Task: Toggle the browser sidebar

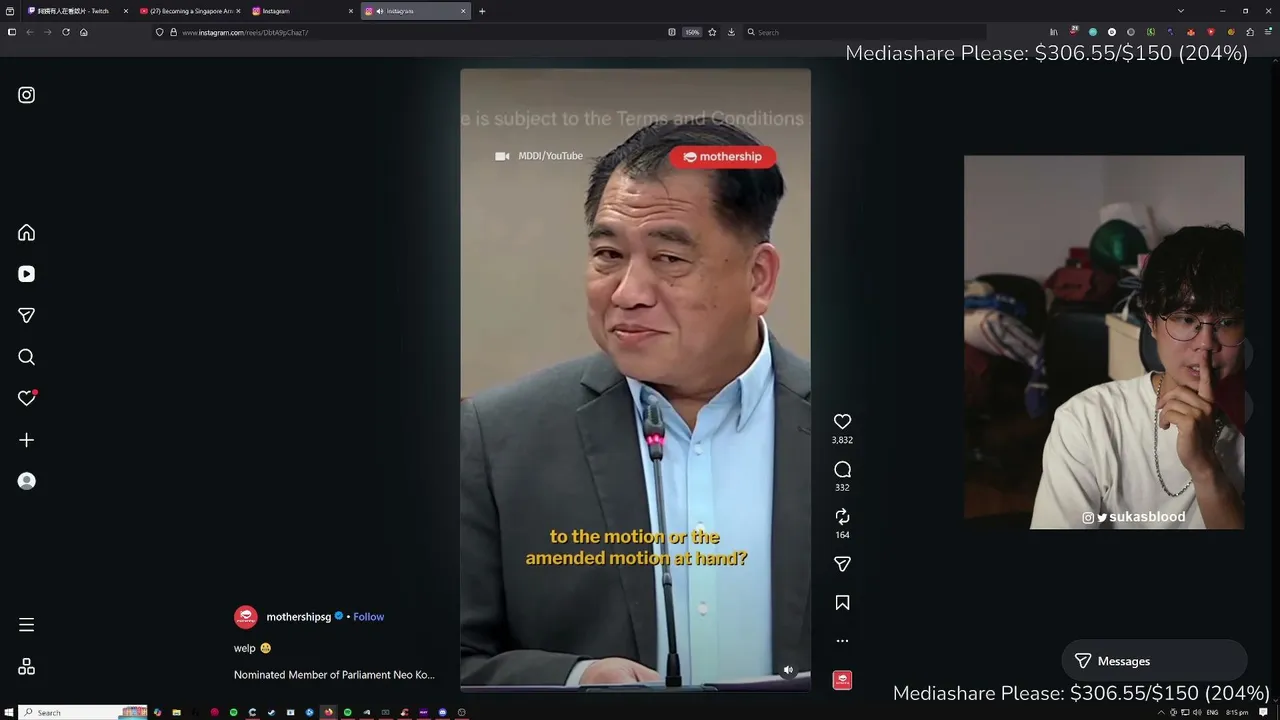Action: (11, 32)
